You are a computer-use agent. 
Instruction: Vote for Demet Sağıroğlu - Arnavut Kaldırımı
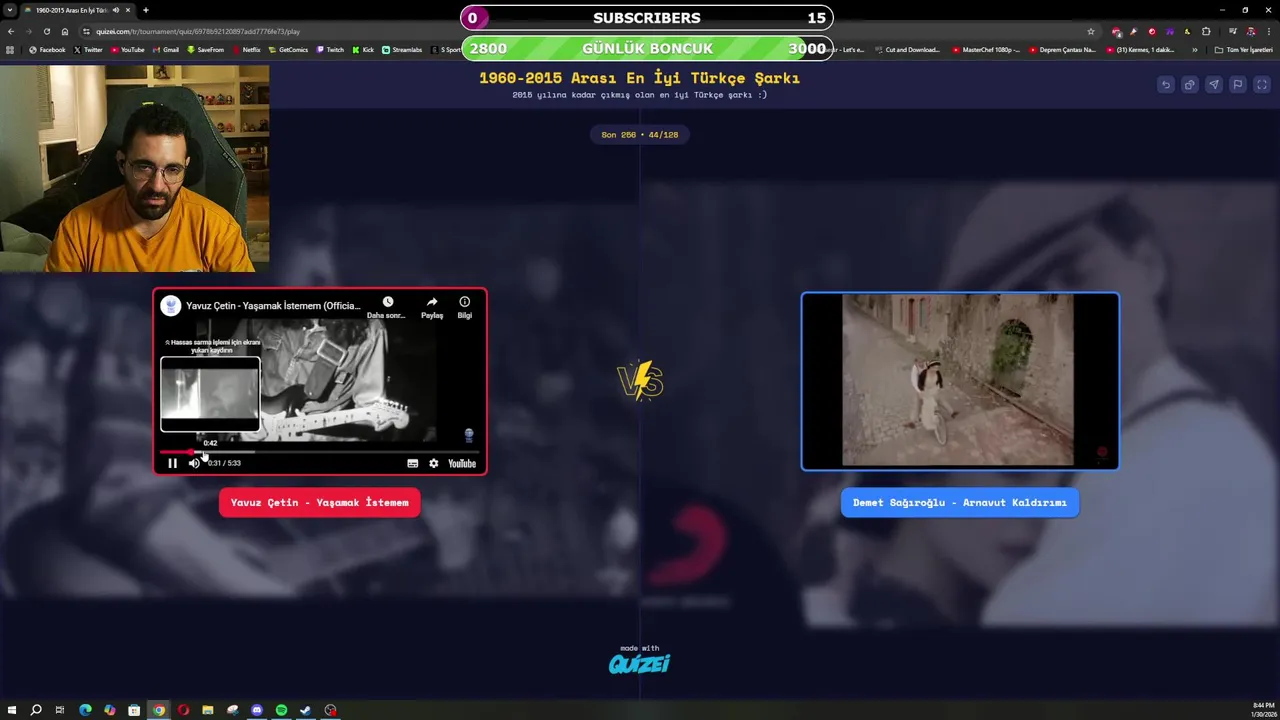[960, 503]
